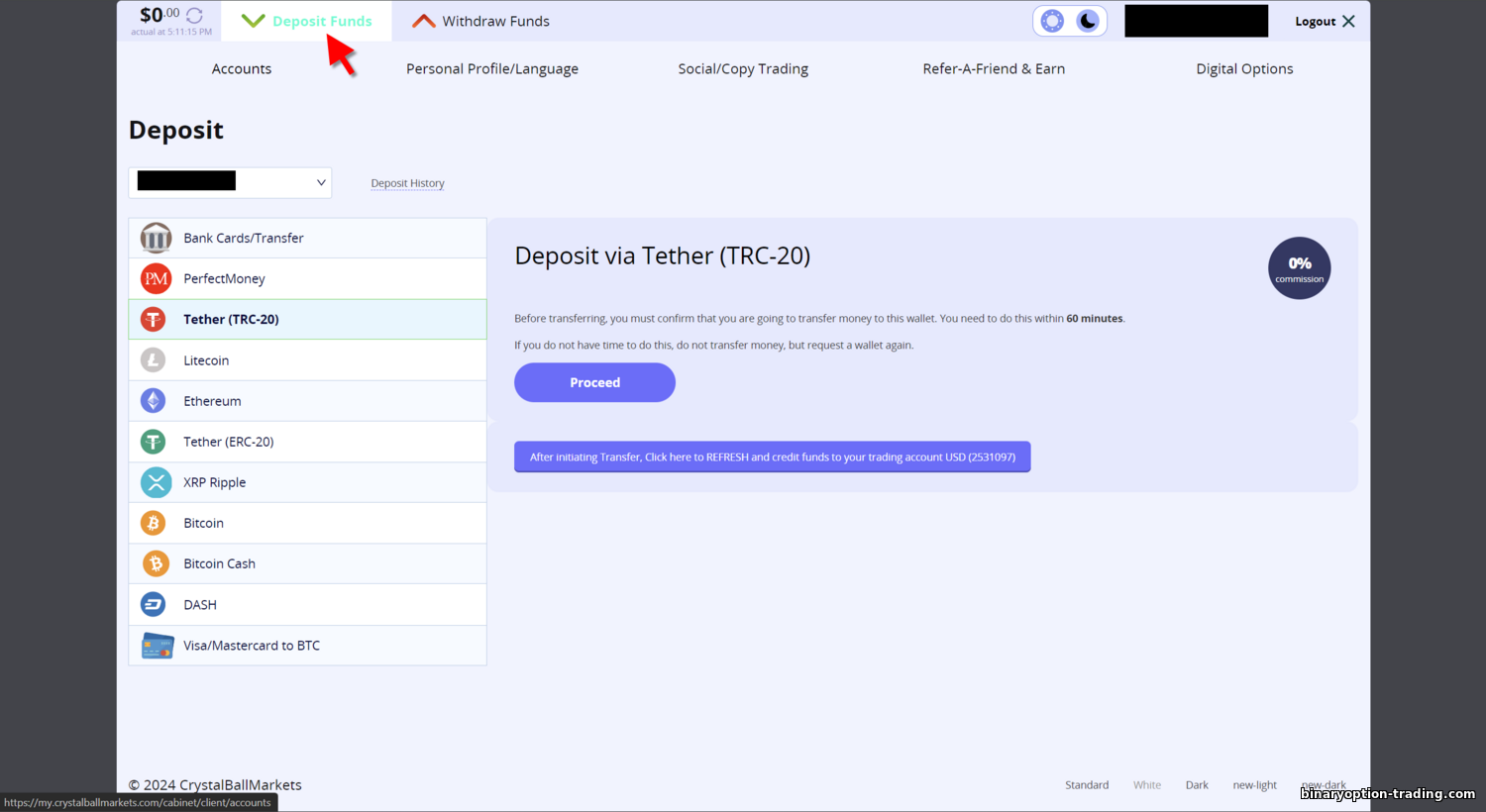
Task: Log out using the Logout button
Action: pyautogui.click(x=1325, y=21)
